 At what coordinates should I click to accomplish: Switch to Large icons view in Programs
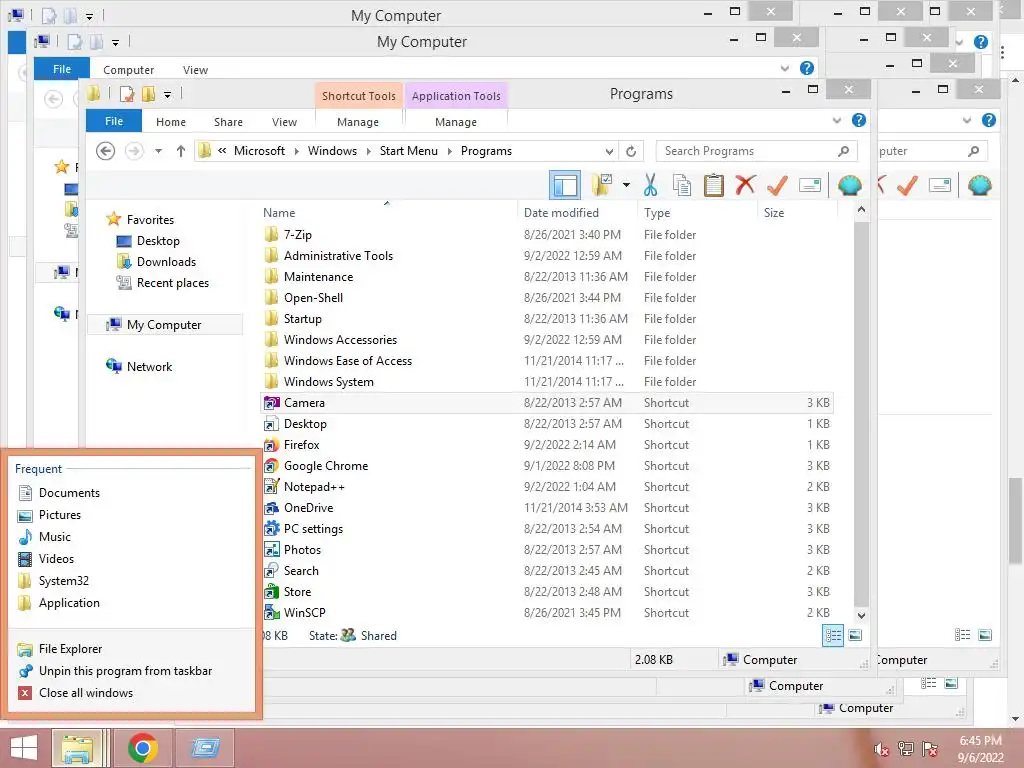(x=855, y=635)
